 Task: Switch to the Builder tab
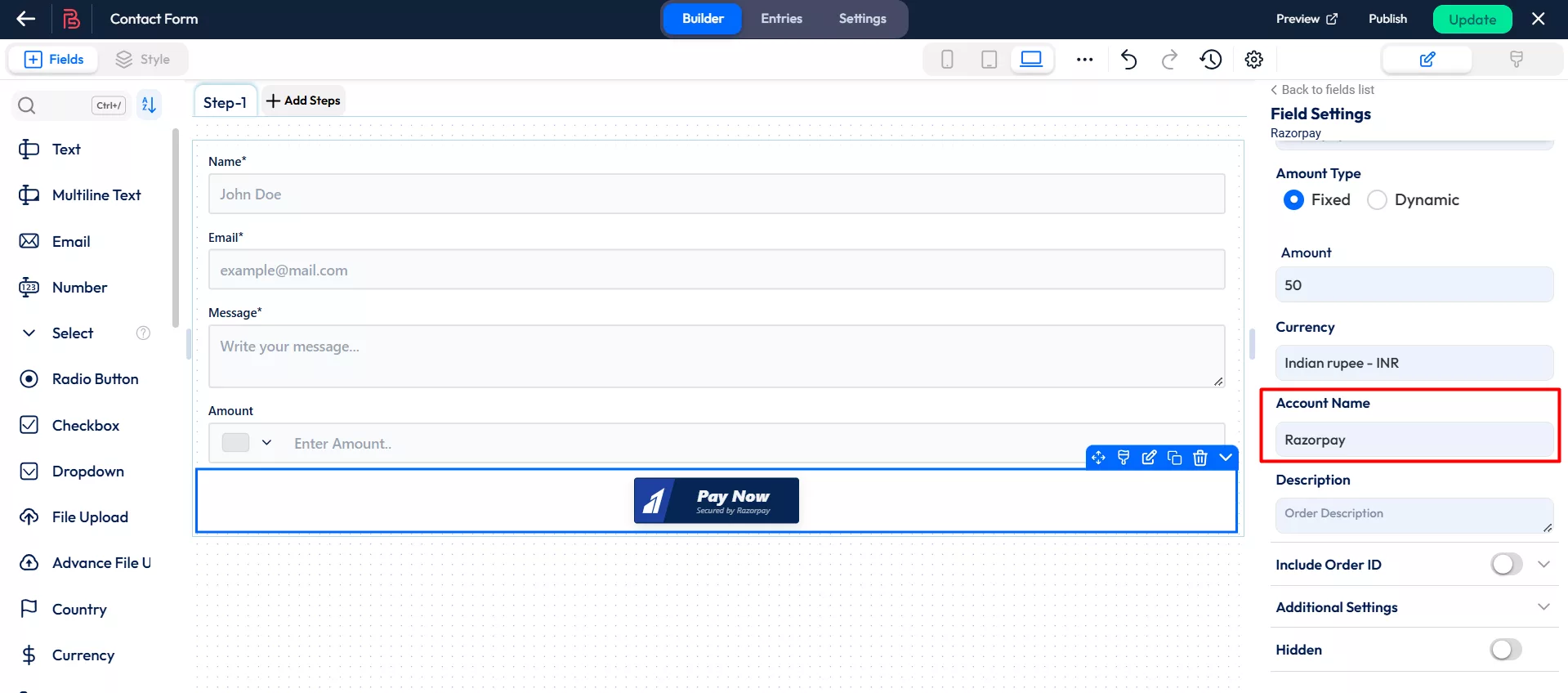coord(703,19)
